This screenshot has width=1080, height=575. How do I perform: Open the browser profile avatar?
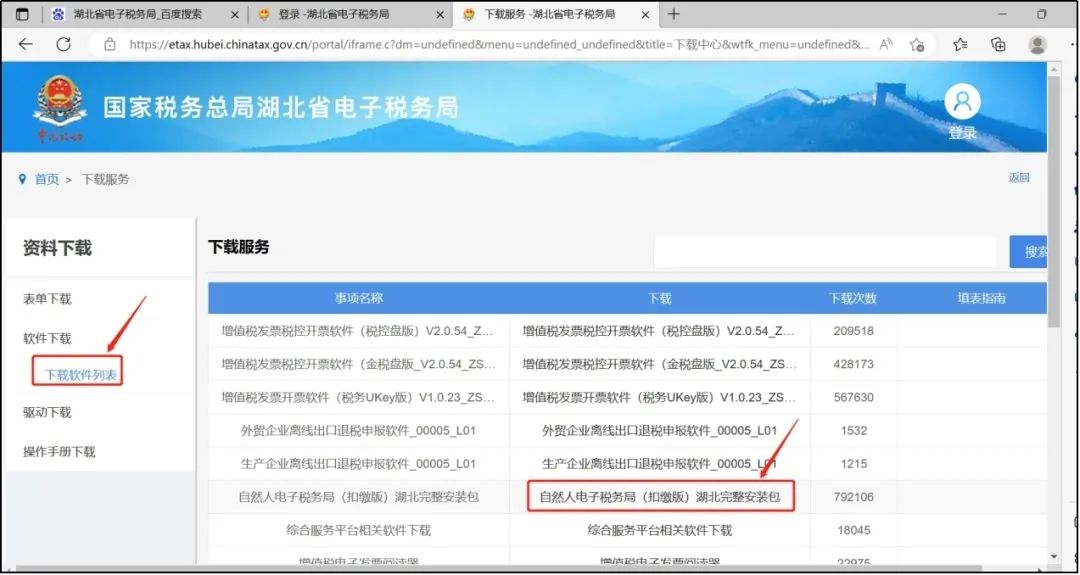pos(1037,45)
